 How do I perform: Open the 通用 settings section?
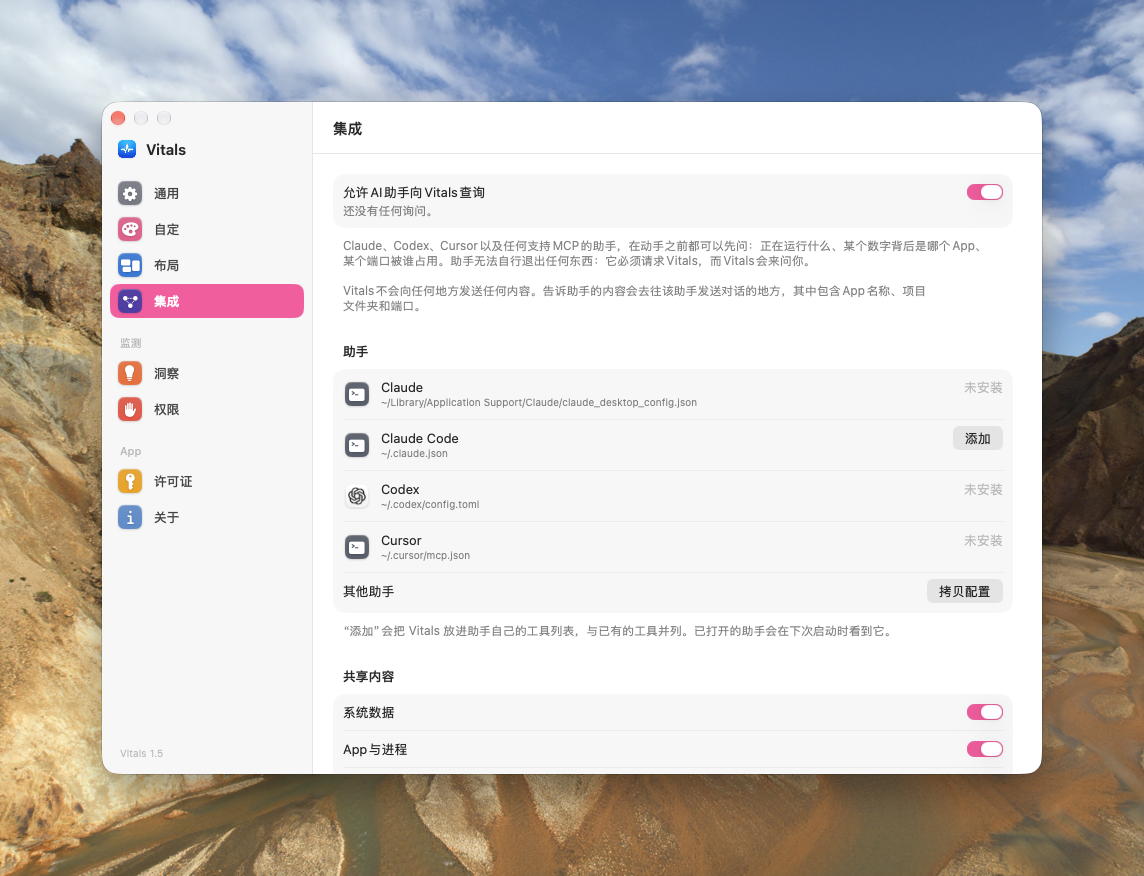click(x=206, y=193)
